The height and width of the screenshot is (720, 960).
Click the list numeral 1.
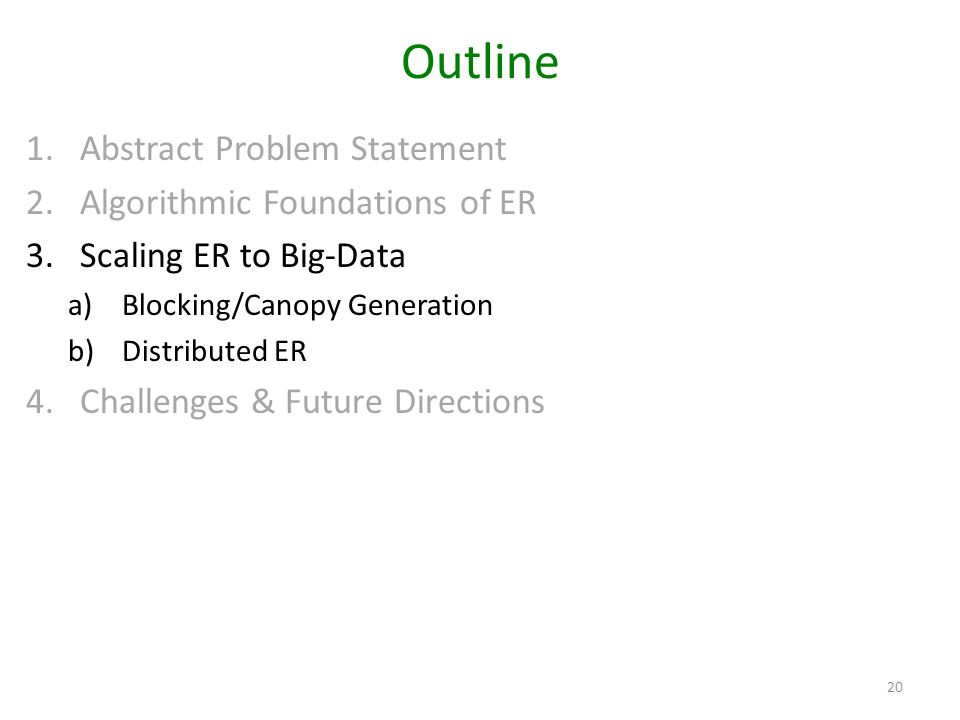click(39, 149)
